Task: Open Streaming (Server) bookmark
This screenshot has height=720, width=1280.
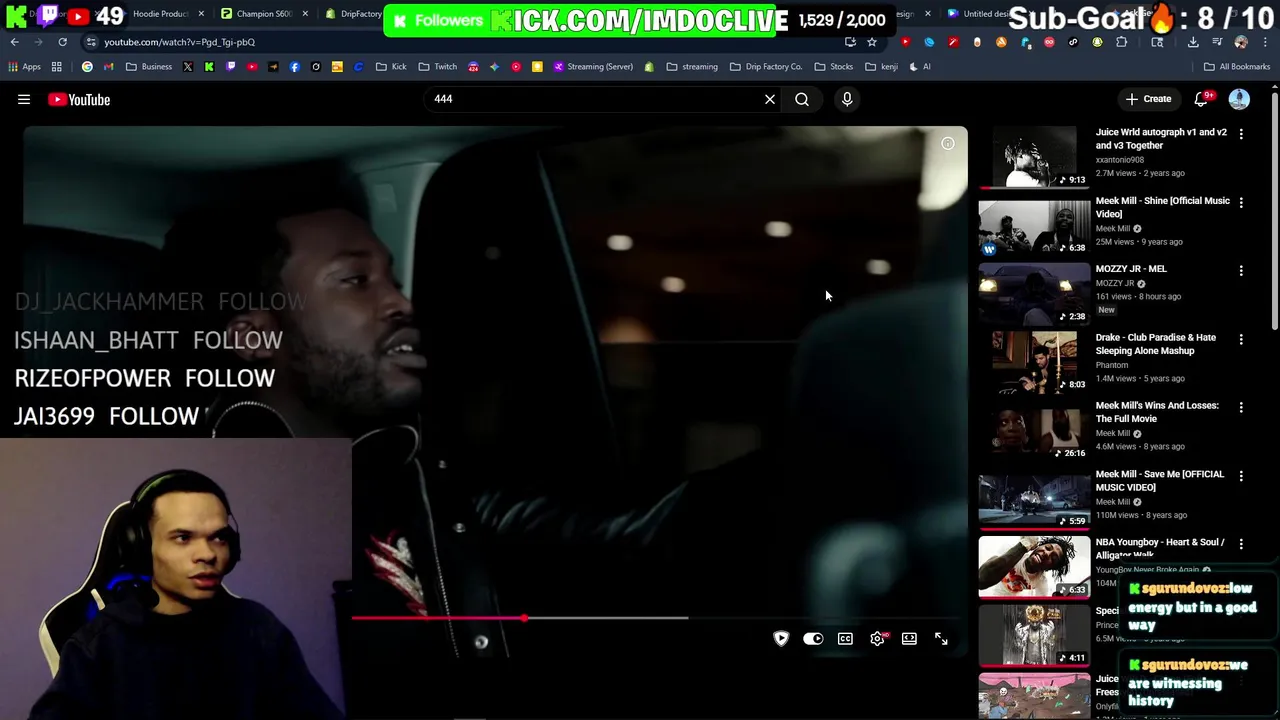Action: coord(592,67)
